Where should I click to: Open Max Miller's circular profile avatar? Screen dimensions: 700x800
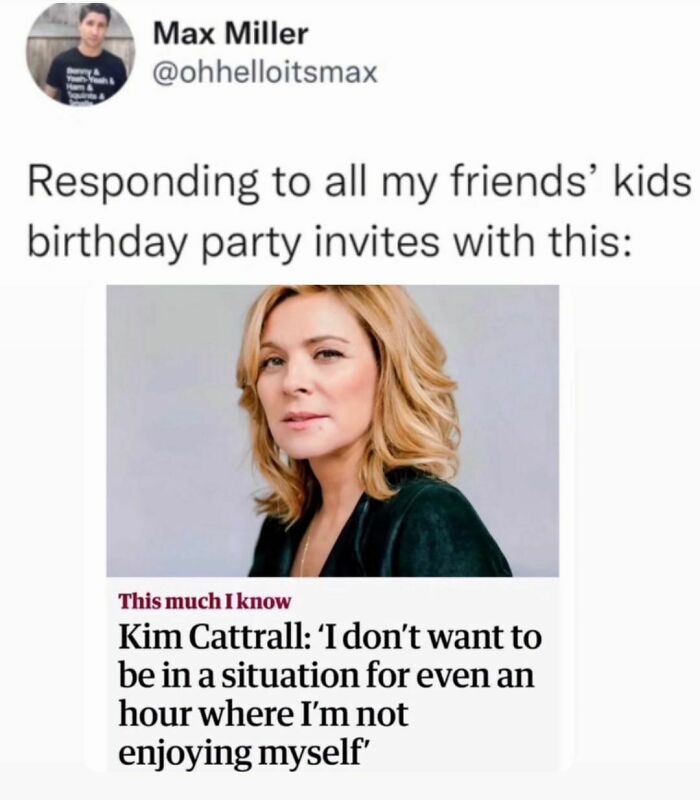point(80,53)
